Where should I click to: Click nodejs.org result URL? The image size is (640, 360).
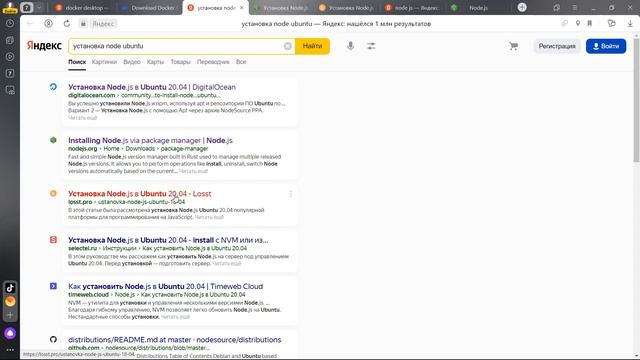pos(82,149)
